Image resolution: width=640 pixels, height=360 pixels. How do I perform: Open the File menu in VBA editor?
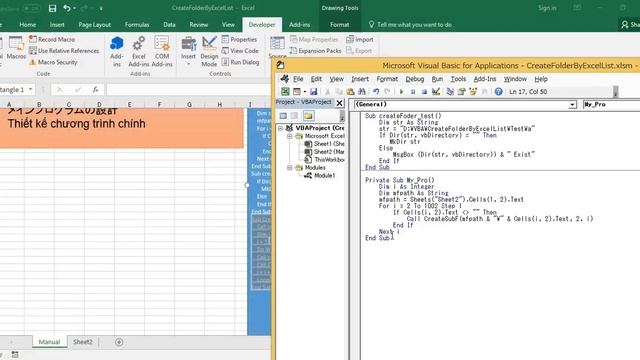click(298, 79)
